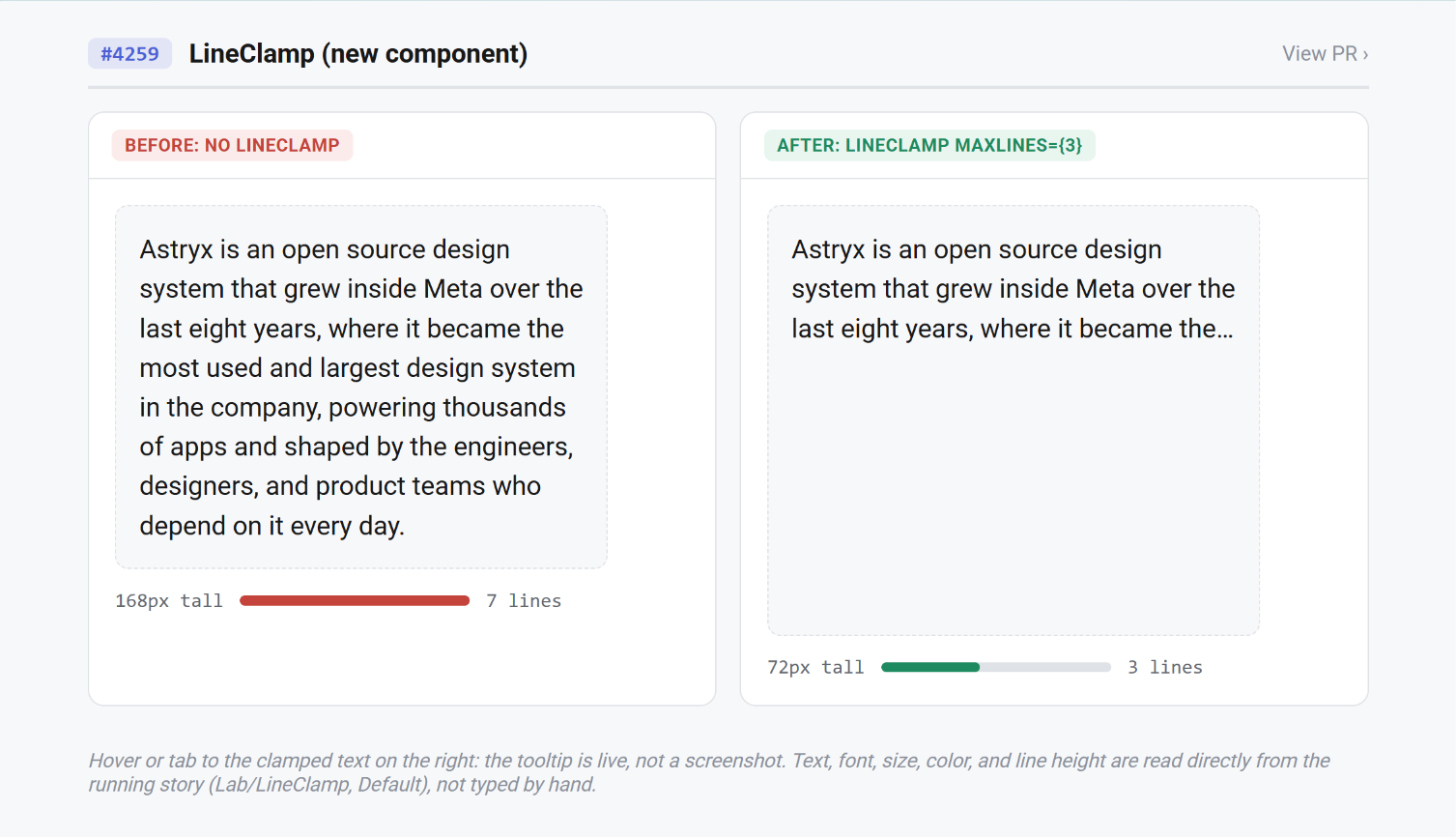Click the green height progress bar
Image resolution: width=1456 pixels, height=838 pixels.
click(930, 667)
